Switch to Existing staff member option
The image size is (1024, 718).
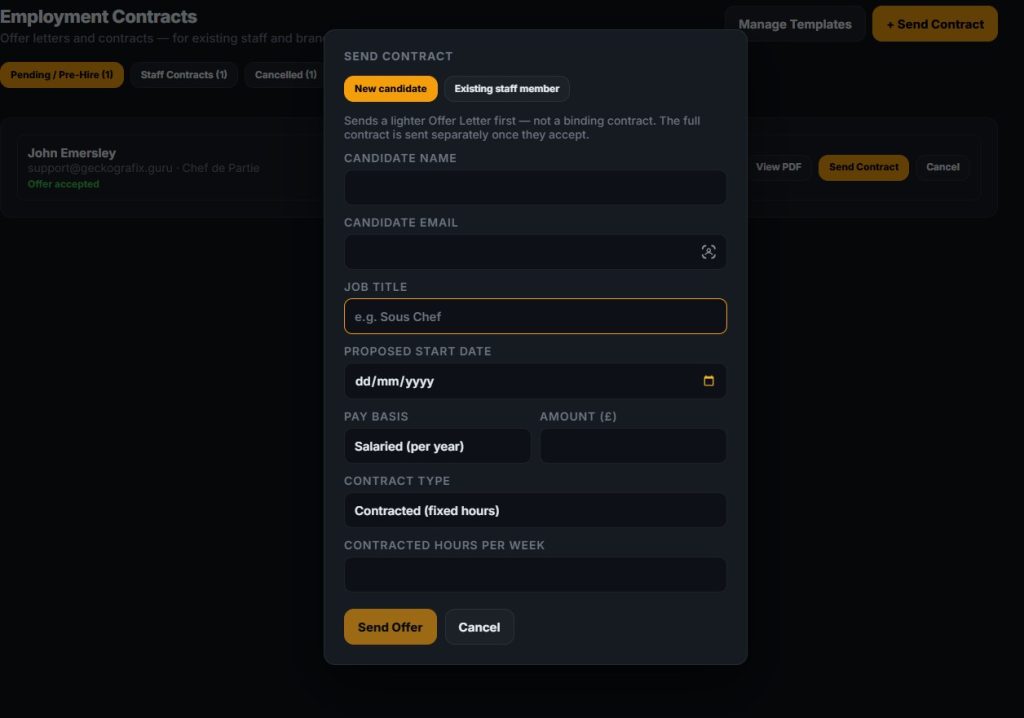tap(507, 89)
